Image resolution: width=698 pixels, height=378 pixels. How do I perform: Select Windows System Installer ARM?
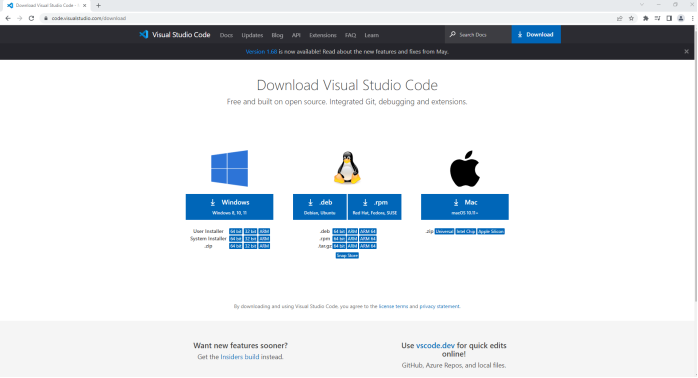tap(264, 239)
